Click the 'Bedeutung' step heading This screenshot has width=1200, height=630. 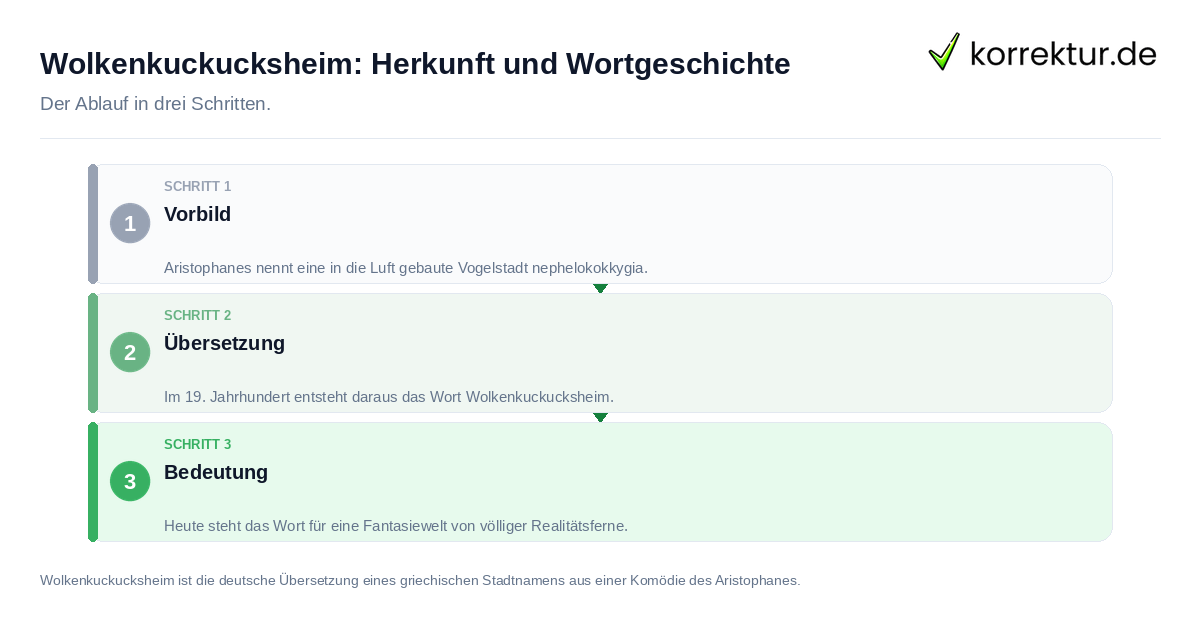[x=216, y=472]
